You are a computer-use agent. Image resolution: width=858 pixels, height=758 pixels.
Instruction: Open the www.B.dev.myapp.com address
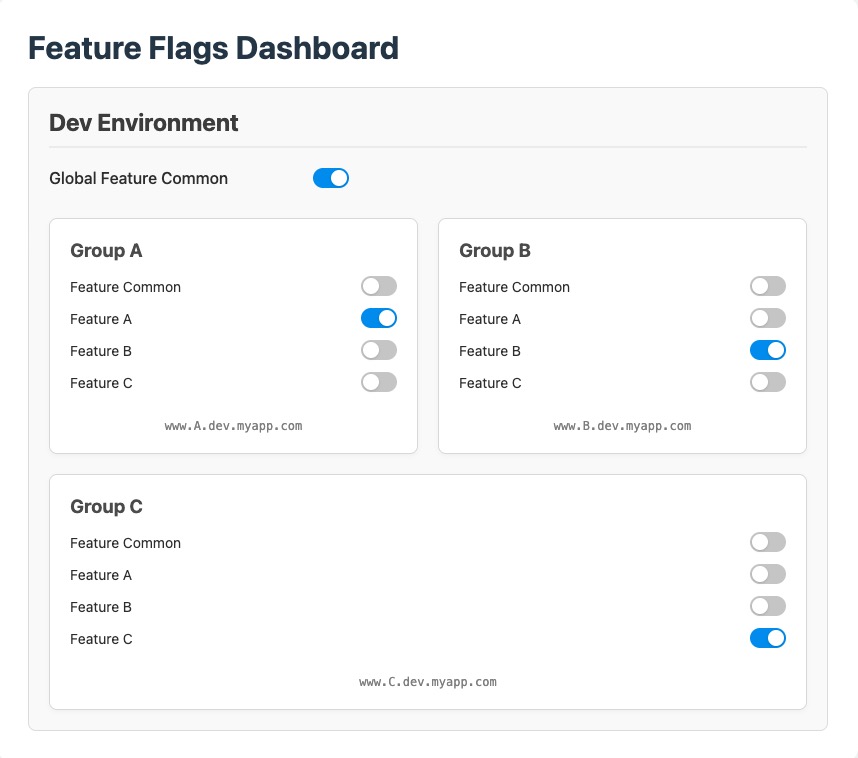622,426
